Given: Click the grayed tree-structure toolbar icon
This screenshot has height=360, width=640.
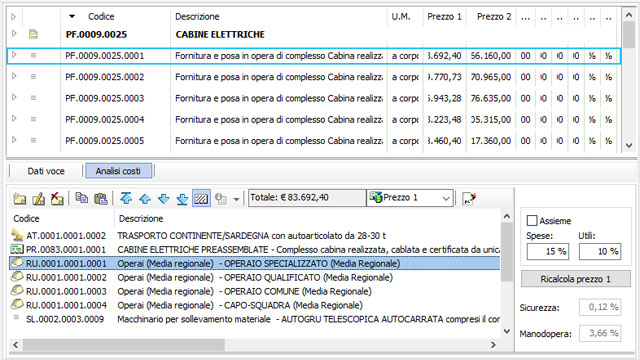Looking at the screenshot, I should click(x=221, y=199).
